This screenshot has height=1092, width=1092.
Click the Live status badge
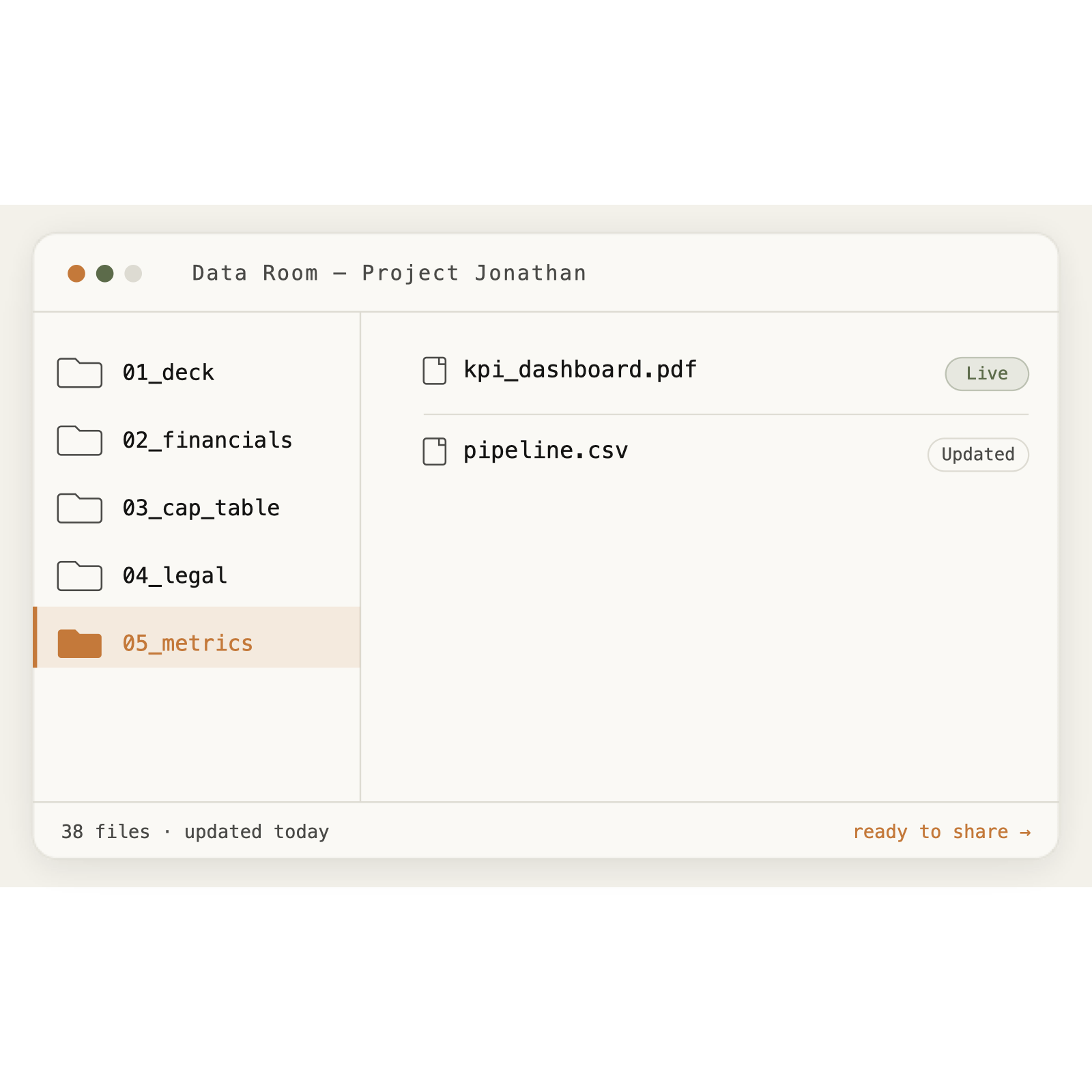tap(987, 374)
